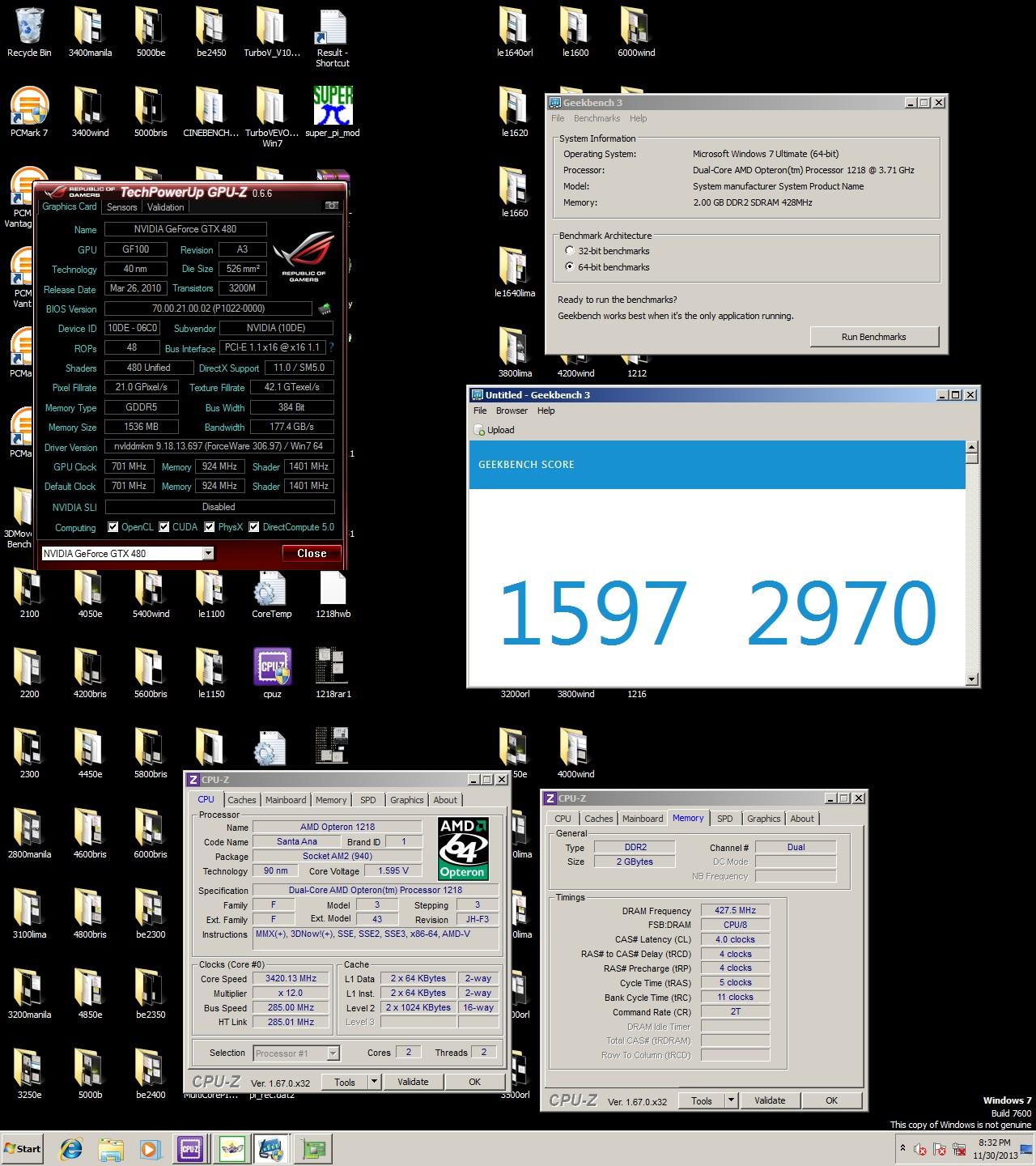The width and height of the screenshot is (1036, 1166).
Task: Click the Bus Interface question mark icon
Action: [x=330, y=347]
